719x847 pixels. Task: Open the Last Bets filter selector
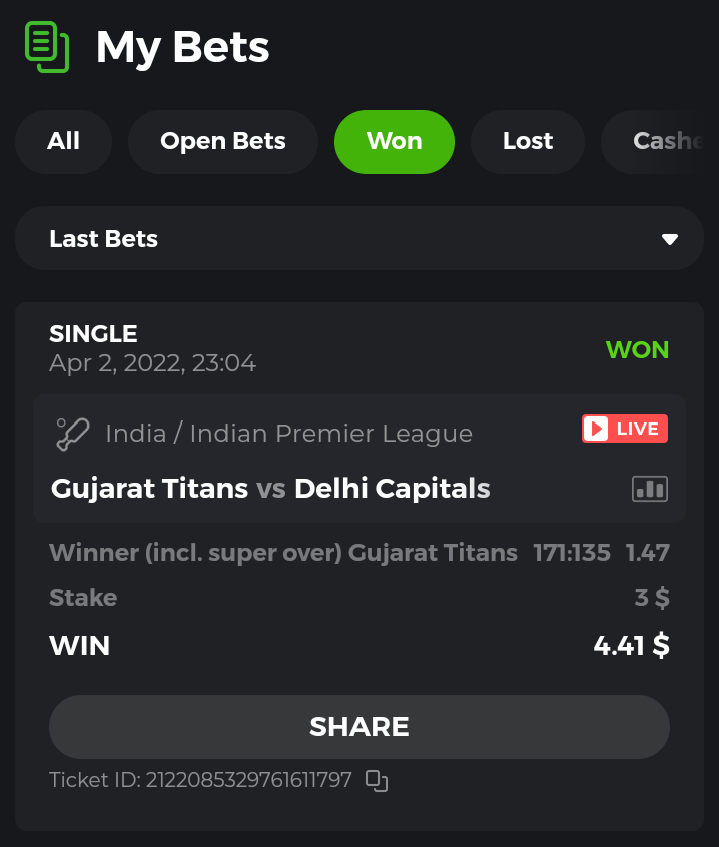[x=359, y=238]
